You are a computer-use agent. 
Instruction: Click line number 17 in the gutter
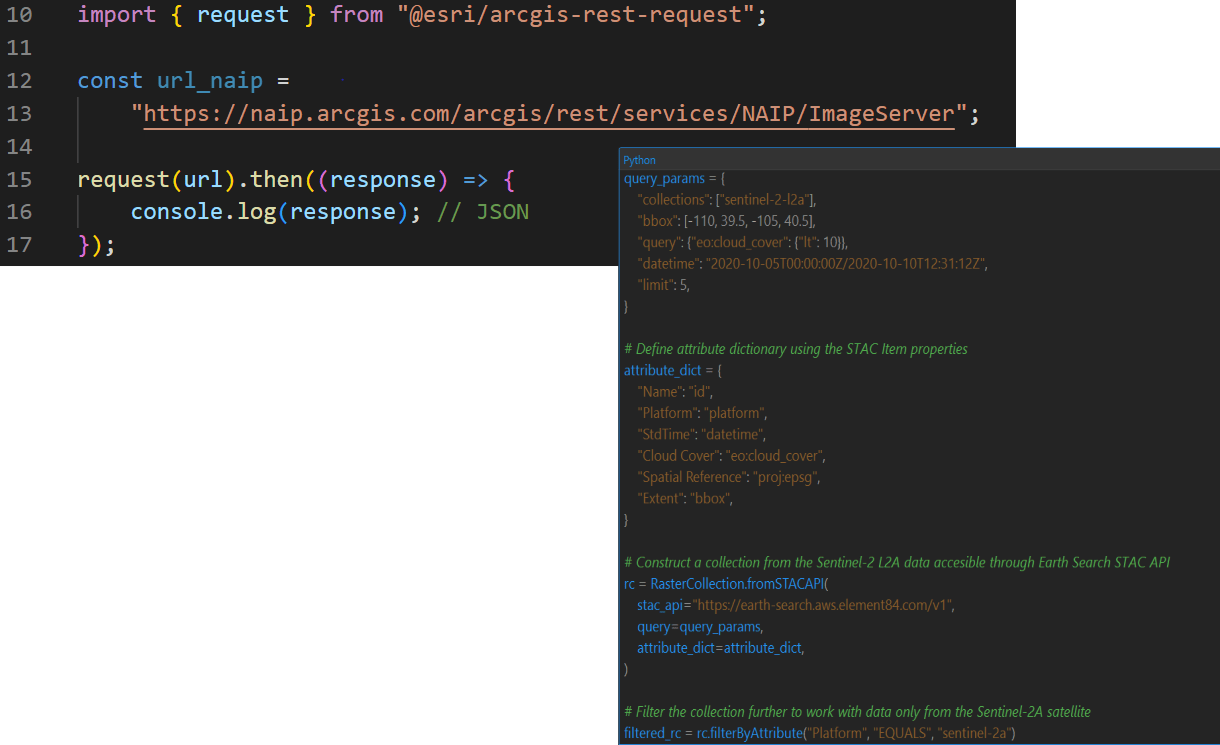coord(18,245)
